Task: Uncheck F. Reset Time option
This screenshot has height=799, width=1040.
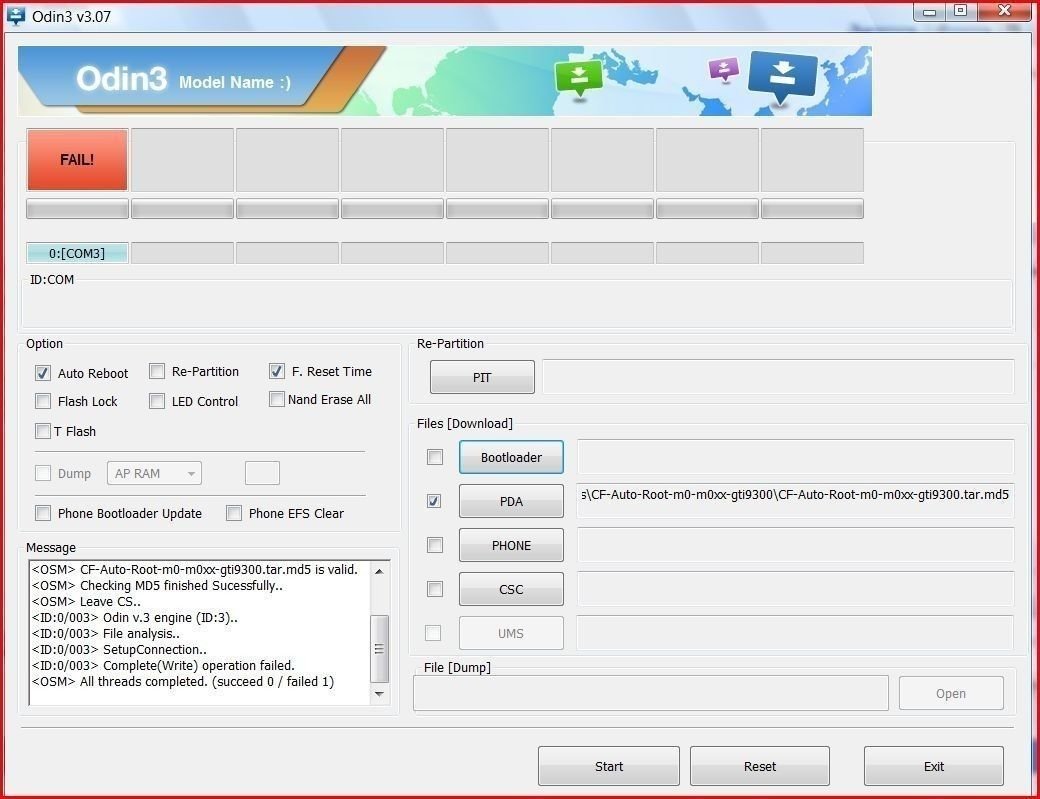Action: pyautogui.click(x=277, y=371)
